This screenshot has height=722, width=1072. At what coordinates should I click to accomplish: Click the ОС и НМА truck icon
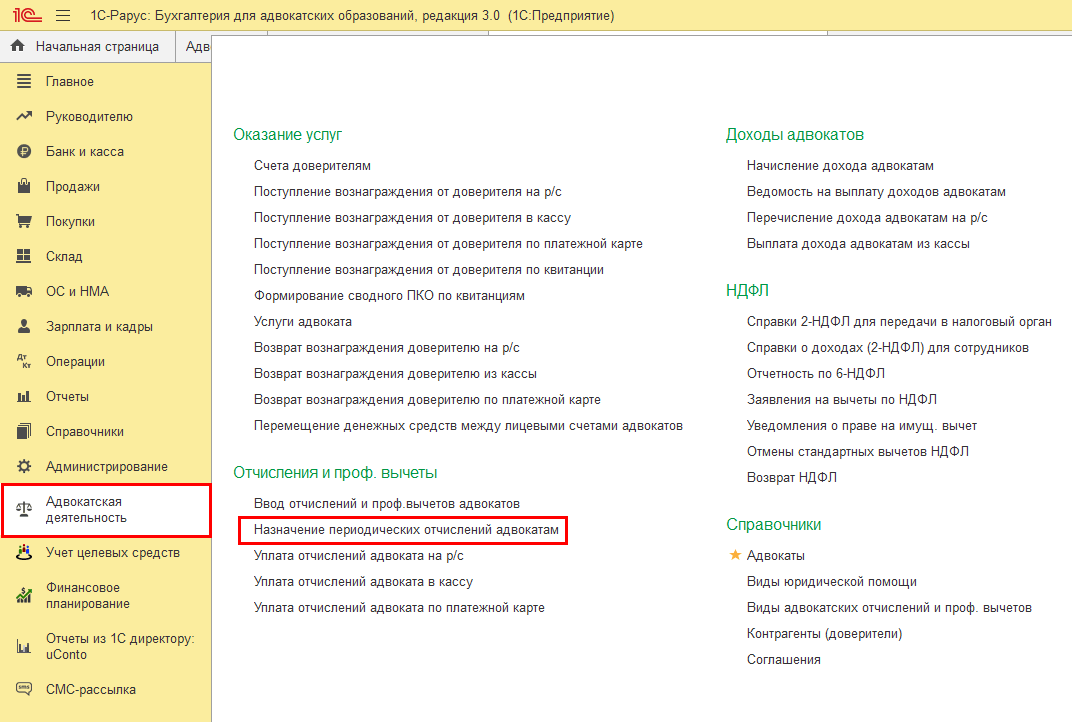[25, 292]
